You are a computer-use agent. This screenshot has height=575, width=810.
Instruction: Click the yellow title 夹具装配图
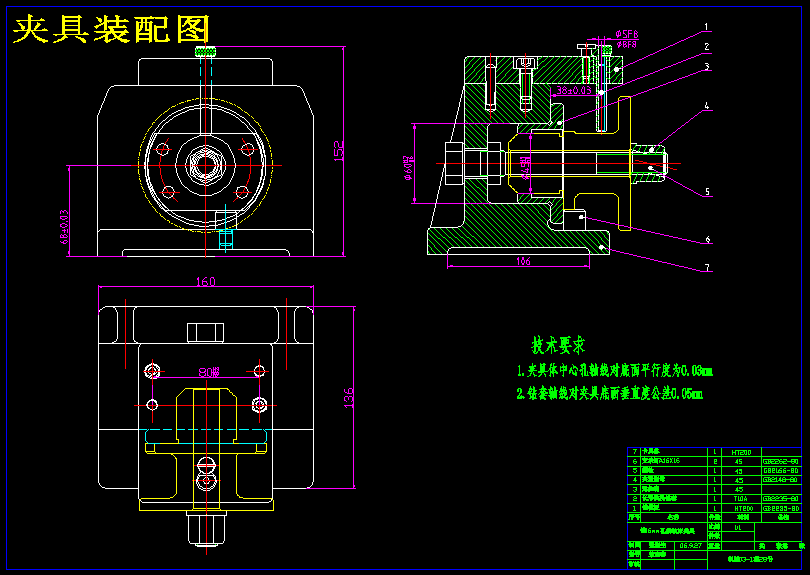(111, 29)
